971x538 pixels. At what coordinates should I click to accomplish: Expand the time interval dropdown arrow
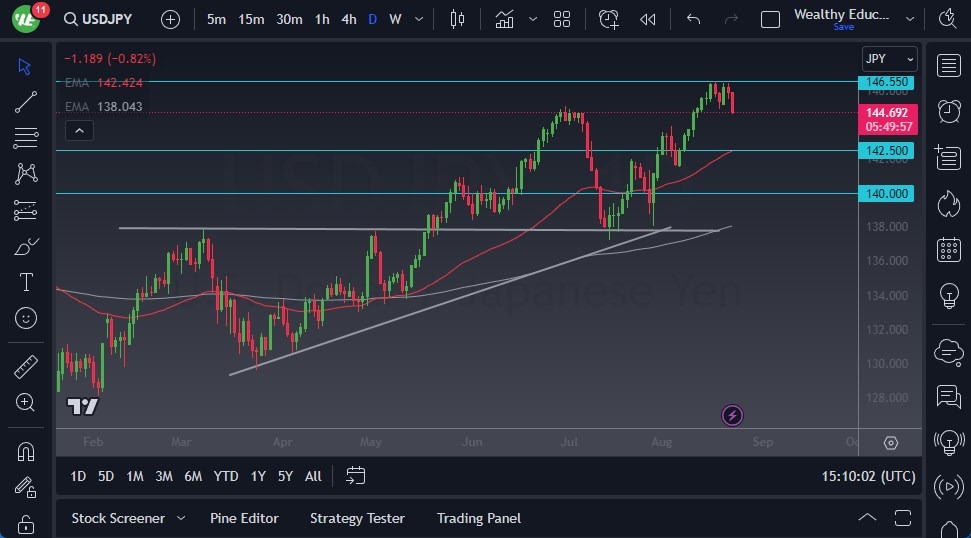pyautogui.click(x=420, y=19)
